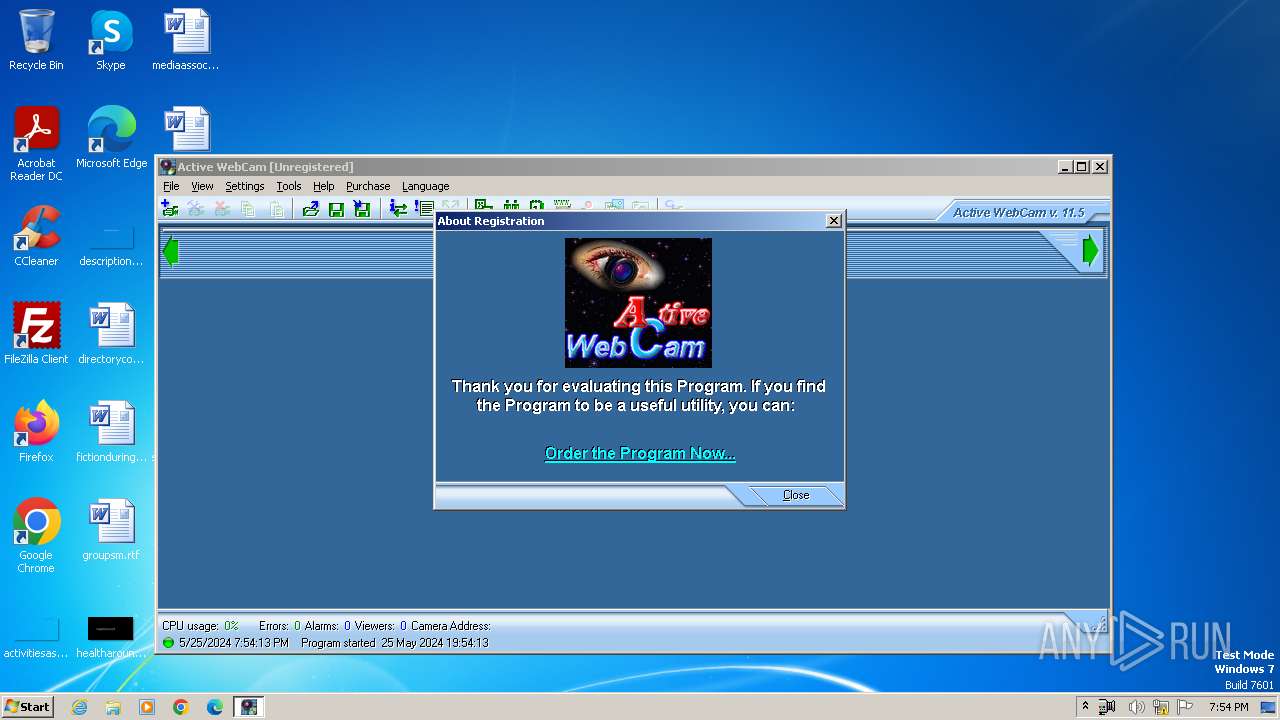Select the directoryco Word document icon
The height and width of the screenshot is (720, 1280).
tap(111, 334)
